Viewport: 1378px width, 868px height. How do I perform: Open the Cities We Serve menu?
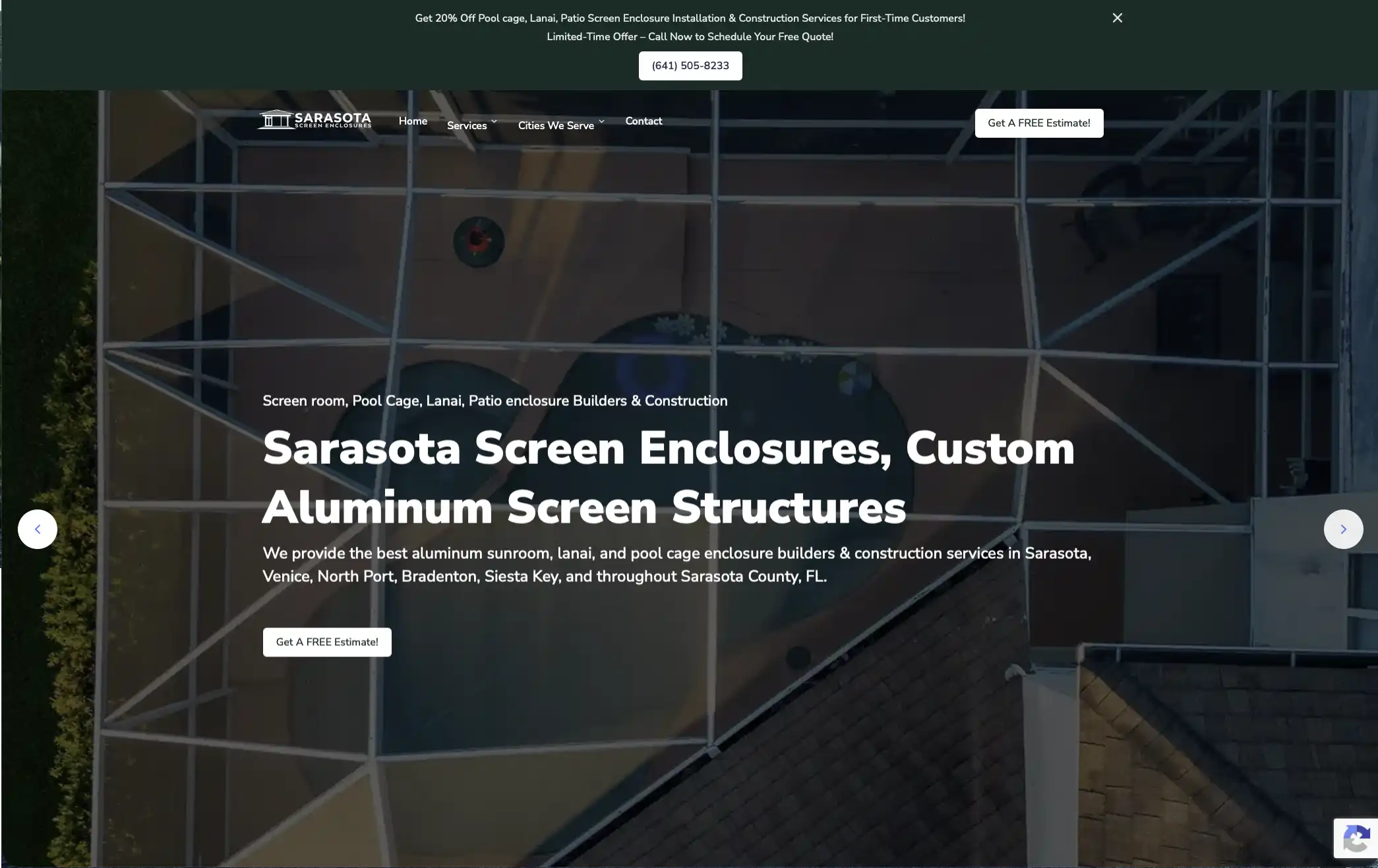point(556,125)
